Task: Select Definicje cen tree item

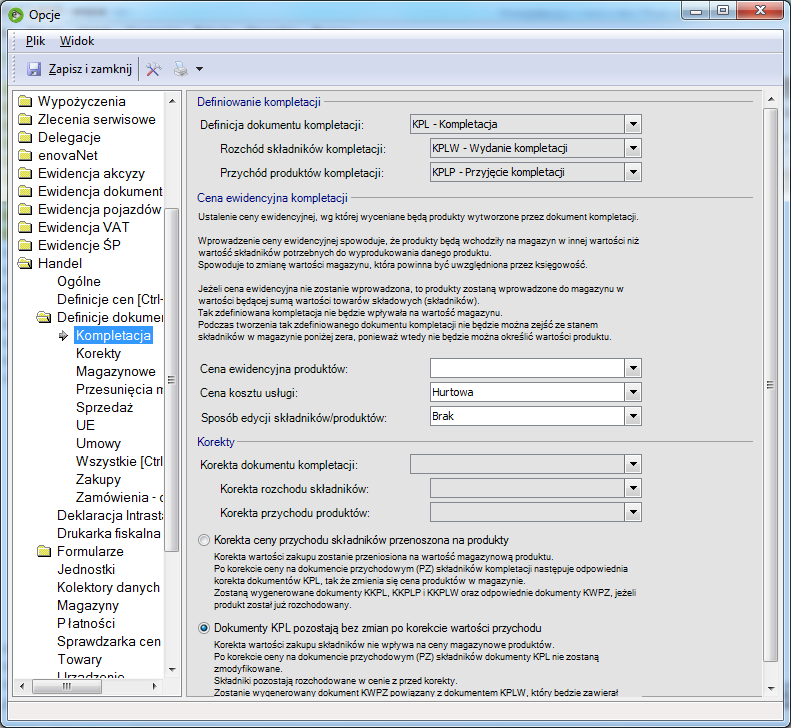Action: coord(109,300)
